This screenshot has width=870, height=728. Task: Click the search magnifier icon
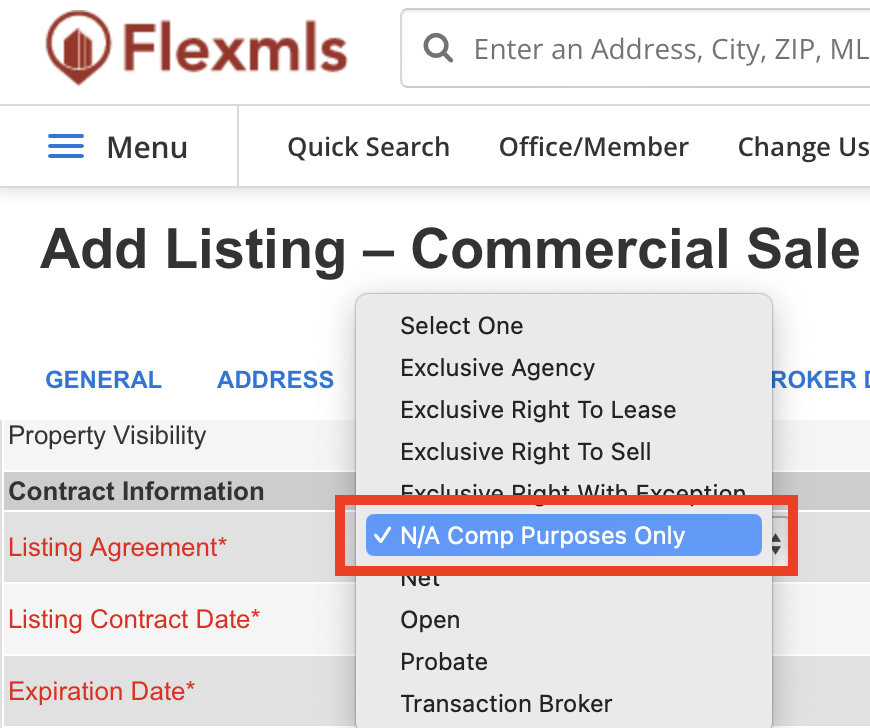(436, 48)
